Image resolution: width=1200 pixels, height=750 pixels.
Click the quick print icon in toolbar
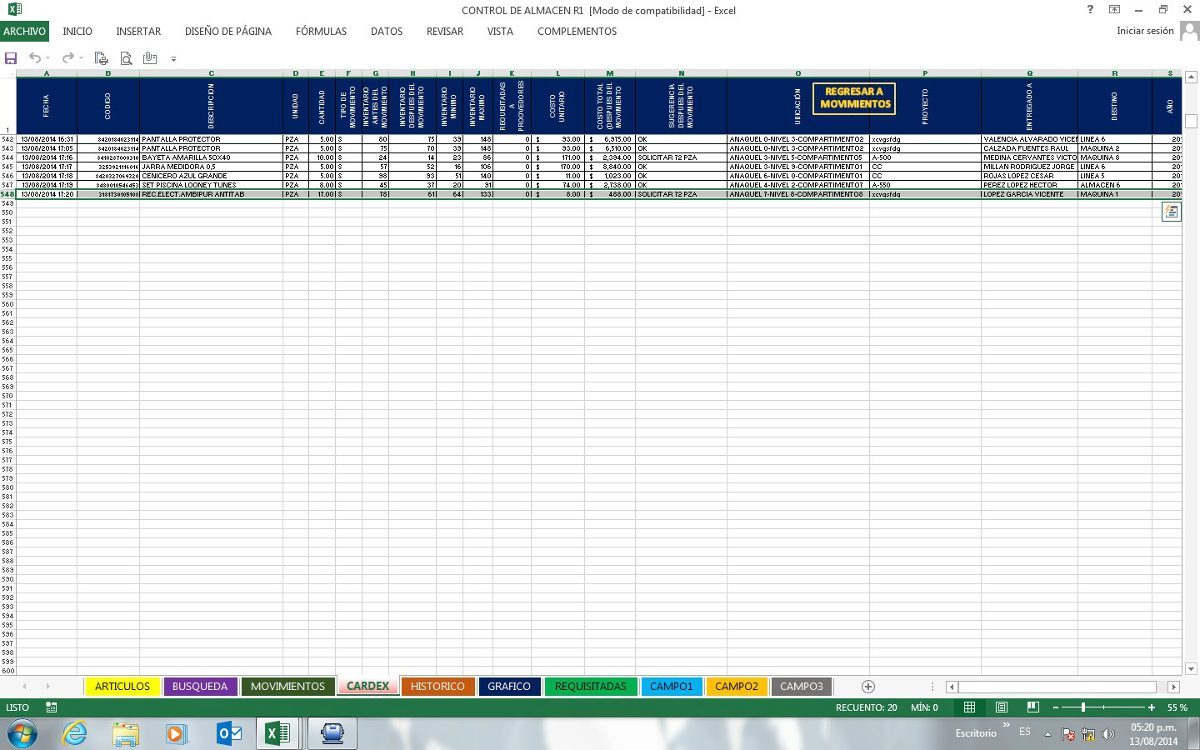click(x=101, y=58)
